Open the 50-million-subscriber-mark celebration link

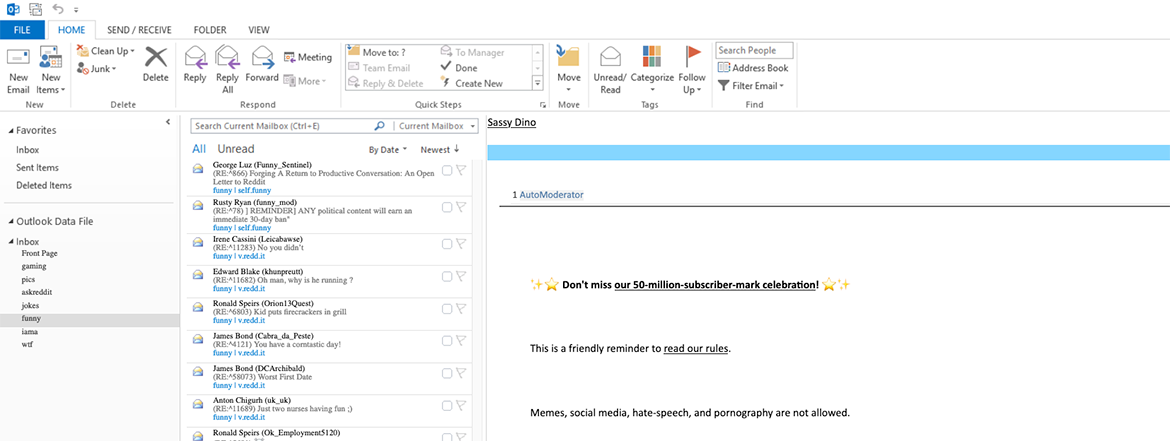(715, 285)
